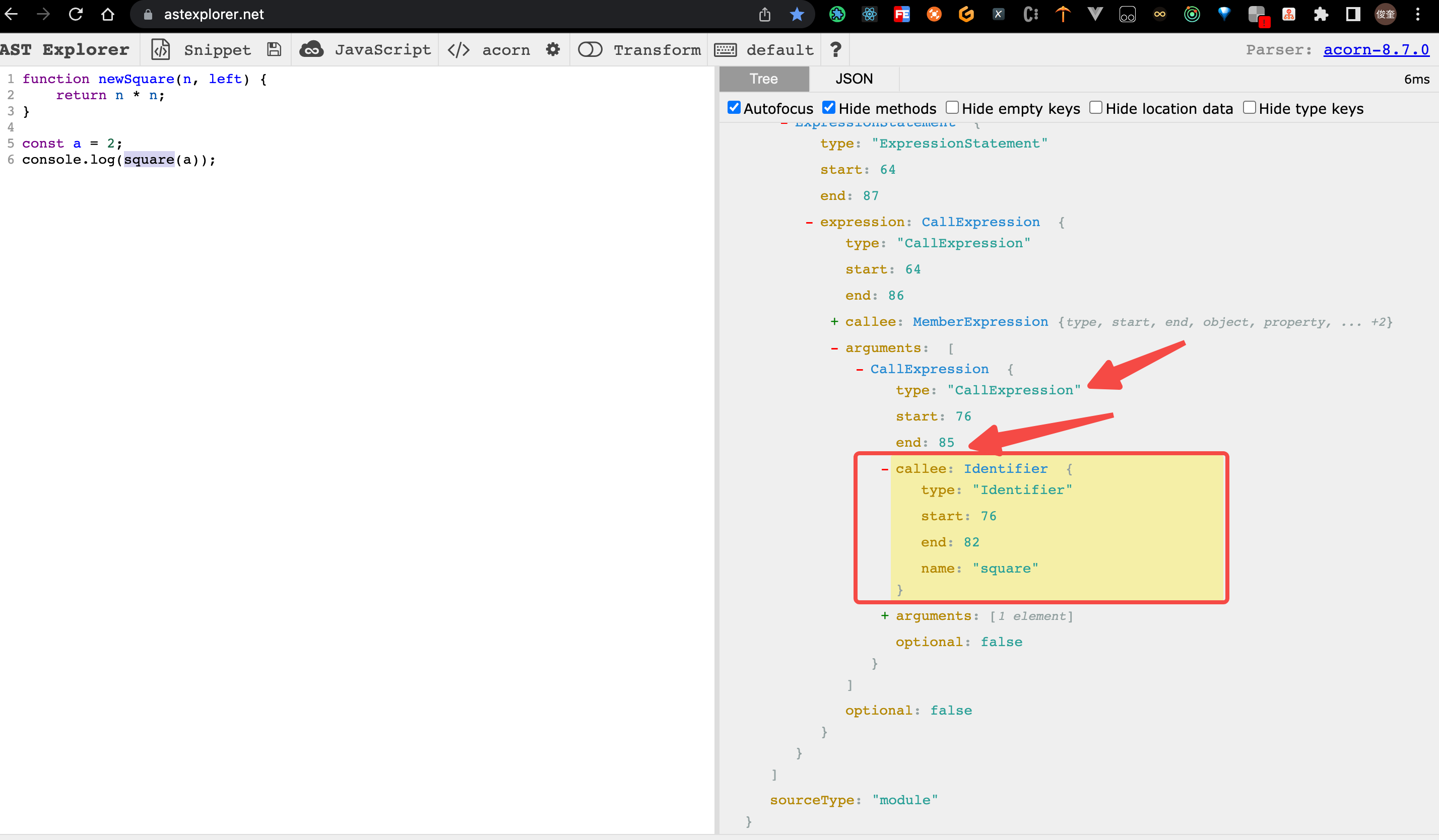This screenshot has width=1439, height=840.
Task: Toggle the Transform switch
Action: point(590,50)
